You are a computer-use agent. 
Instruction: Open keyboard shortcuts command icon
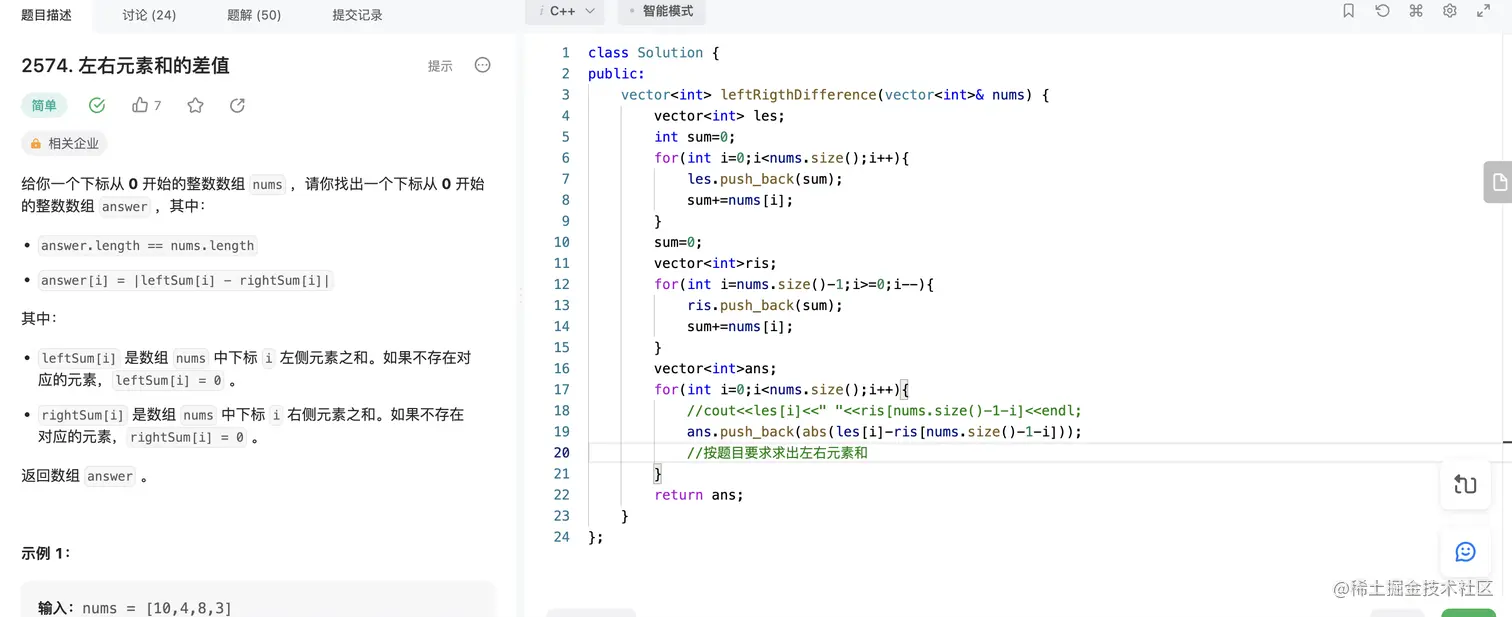1416,11
